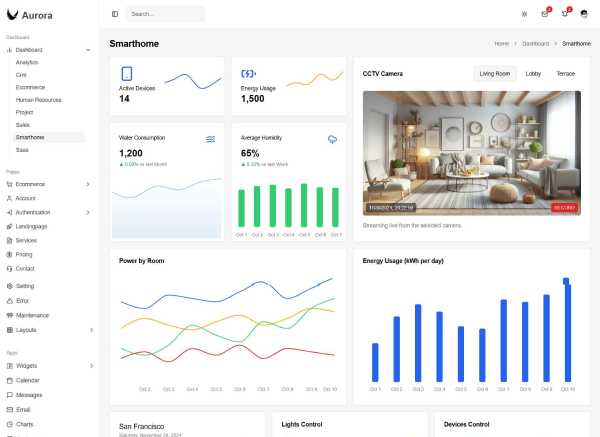Click the CCTV living room feed image
The image size is (600, 437).
(471, 152)
